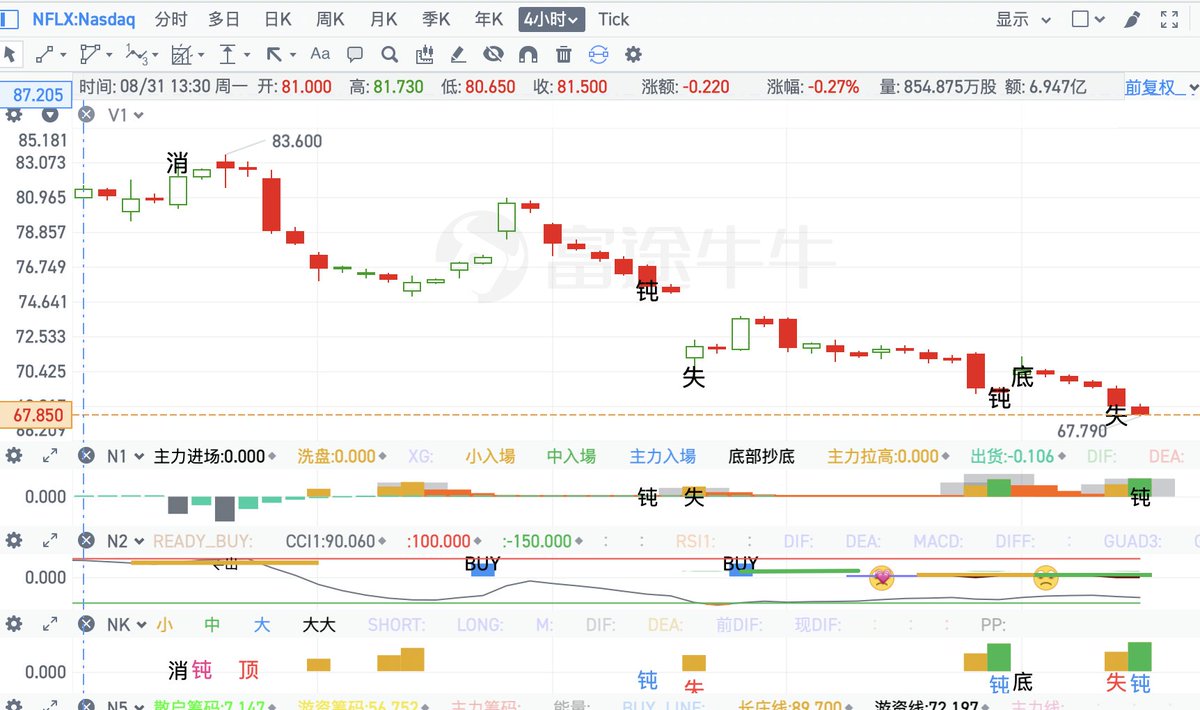Switch to the 年K tab
Screen dimensions: 1200x710
(x=489, y=19)
